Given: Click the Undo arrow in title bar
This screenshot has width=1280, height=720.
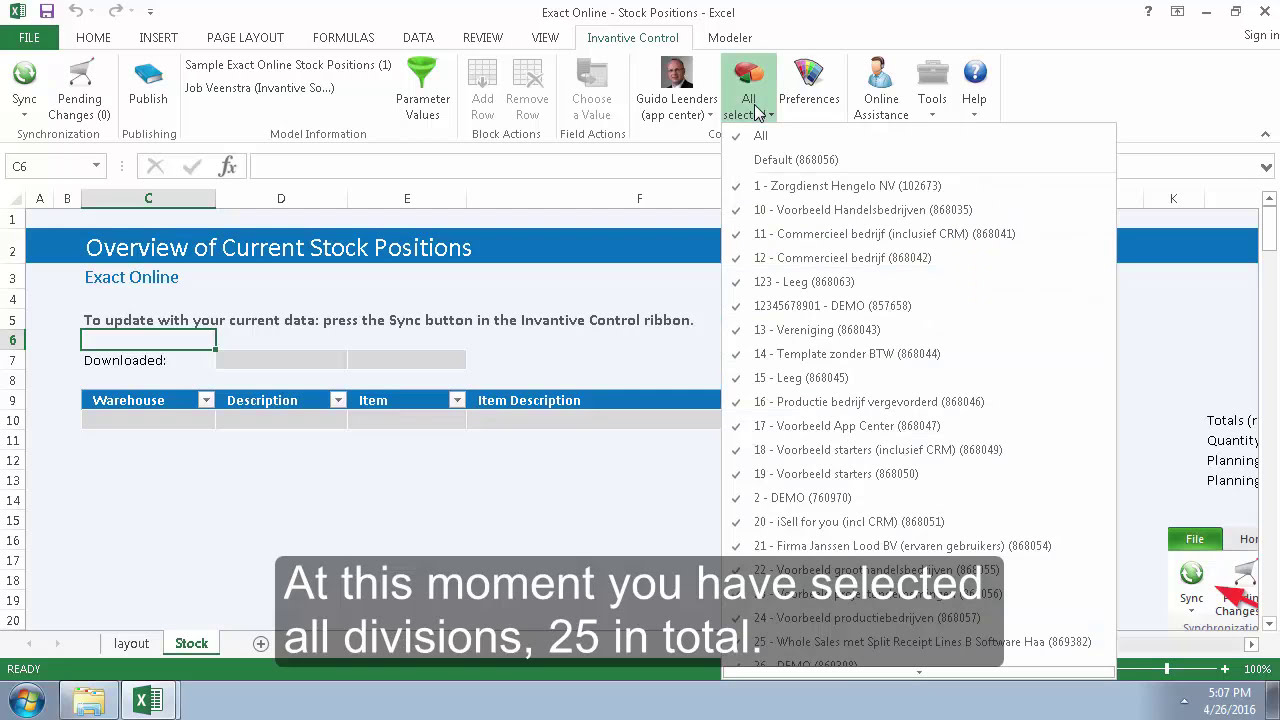Looking at the screenshot, I should coord(77,12).
